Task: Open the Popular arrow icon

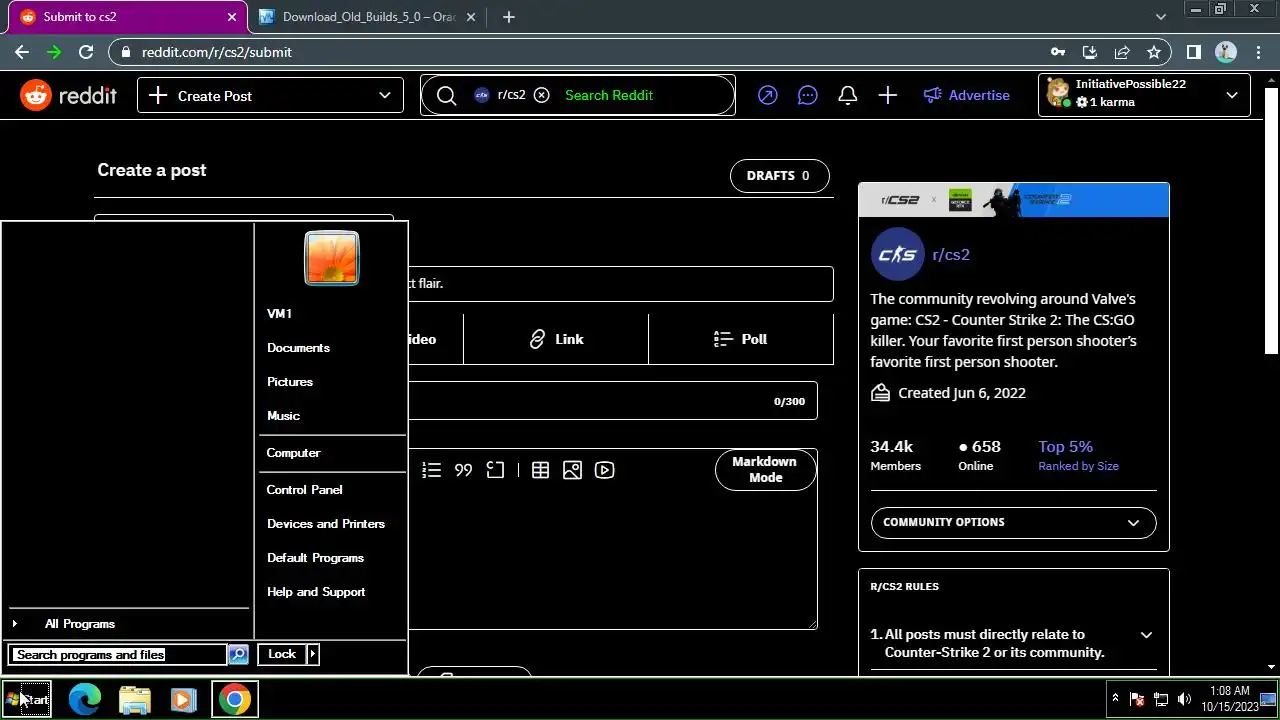Action: click(767, 95)
